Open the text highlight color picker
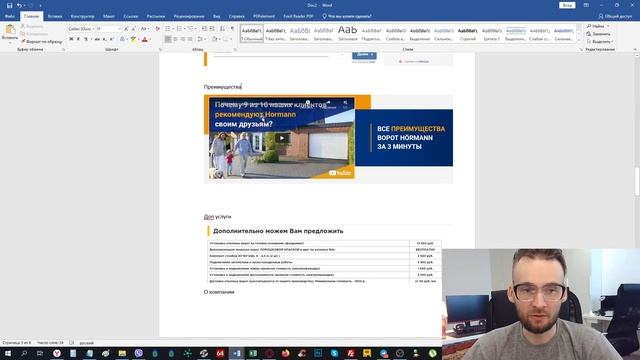 pyautogui.click(x=138, y=39)
